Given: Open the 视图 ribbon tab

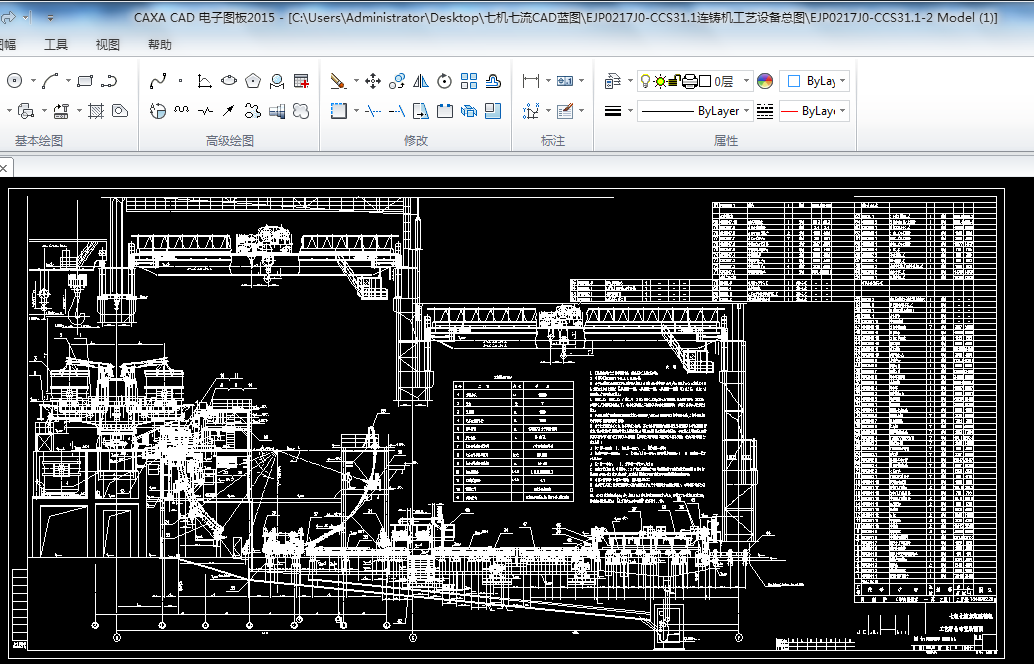Looking at the screenshot, I should pyautogui.click(x=107, y=45).
